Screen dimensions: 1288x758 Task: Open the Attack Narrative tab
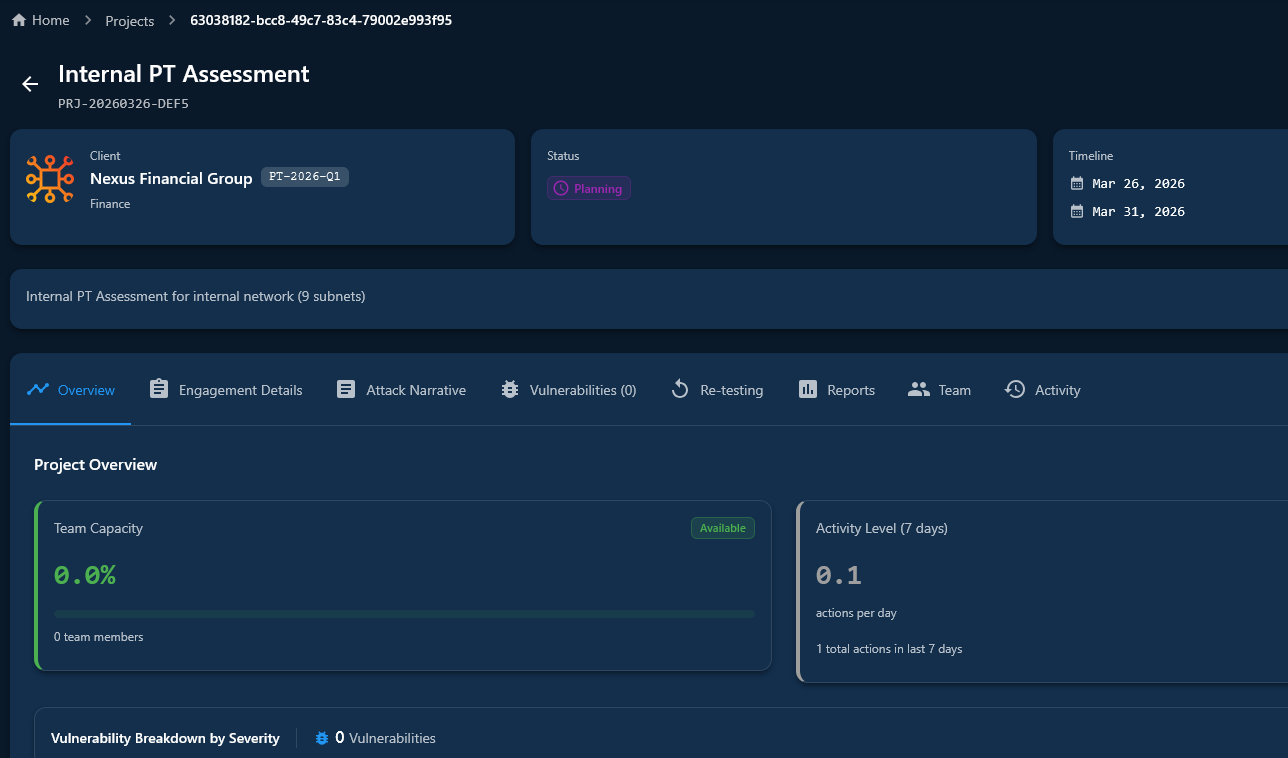point(401,390)
